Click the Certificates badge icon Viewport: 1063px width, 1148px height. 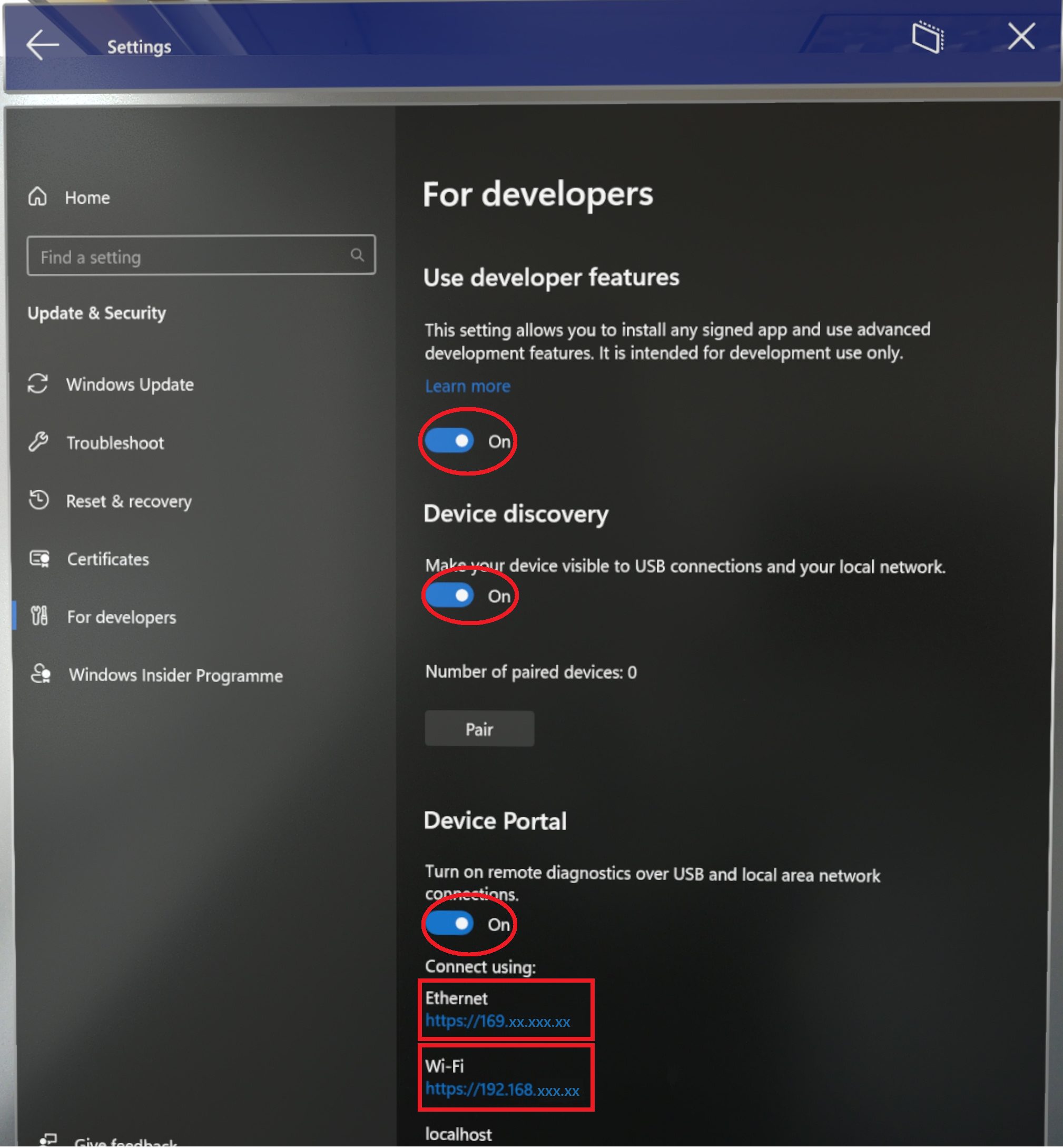click(39, 559)
